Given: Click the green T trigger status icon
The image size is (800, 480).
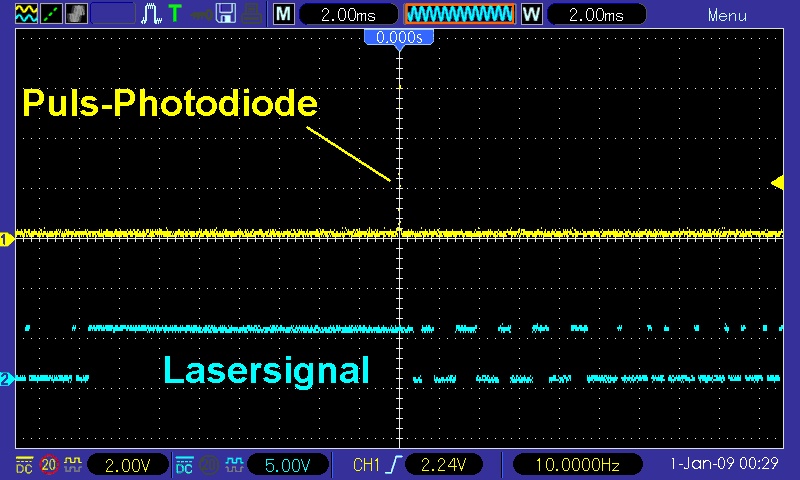Looking at the screenshot, I should coord(175,14).
